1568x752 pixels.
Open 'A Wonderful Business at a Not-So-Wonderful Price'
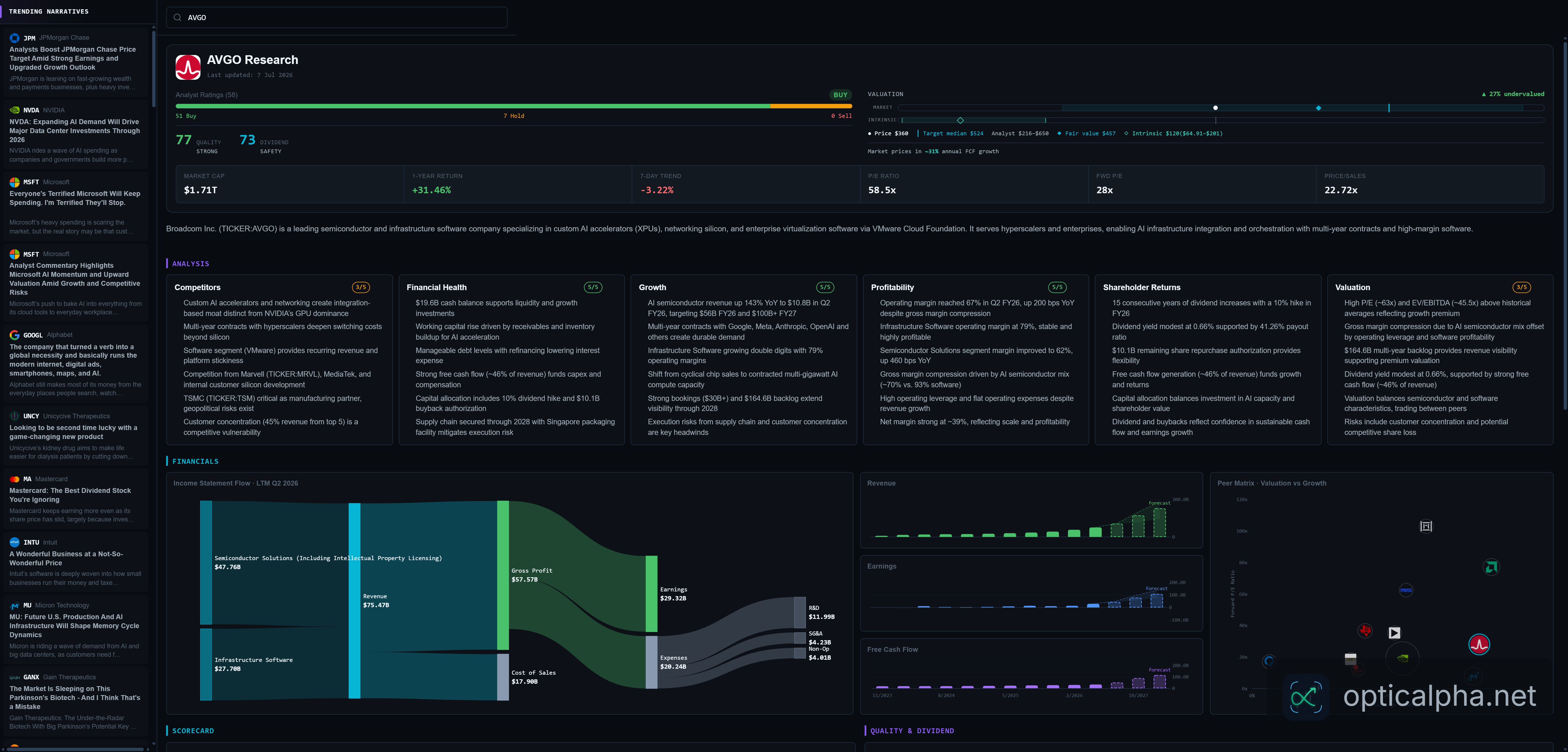click(66, 558)
